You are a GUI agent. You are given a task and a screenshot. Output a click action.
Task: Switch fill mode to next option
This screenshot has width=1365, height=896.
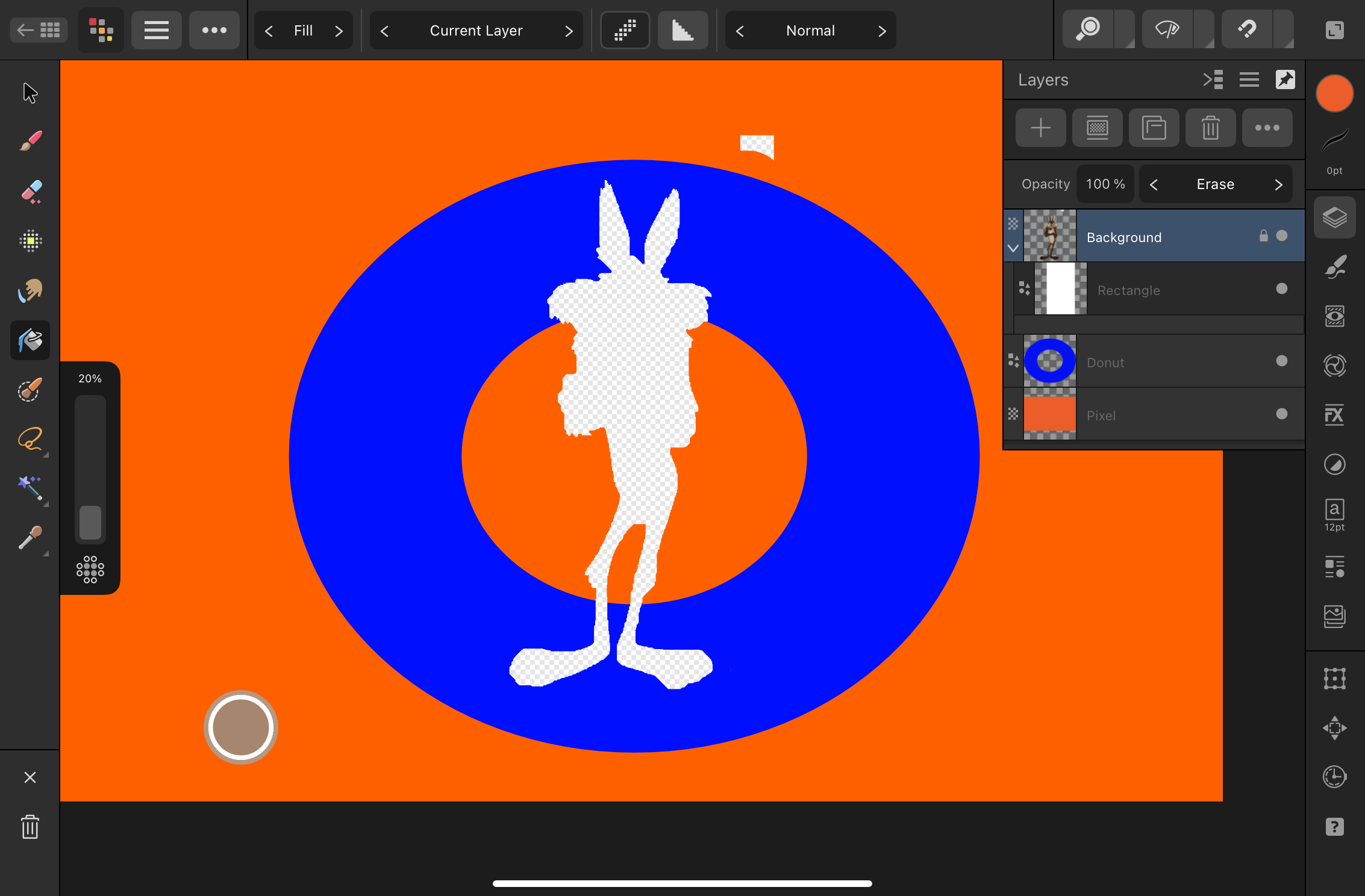(x=339, y=31)
